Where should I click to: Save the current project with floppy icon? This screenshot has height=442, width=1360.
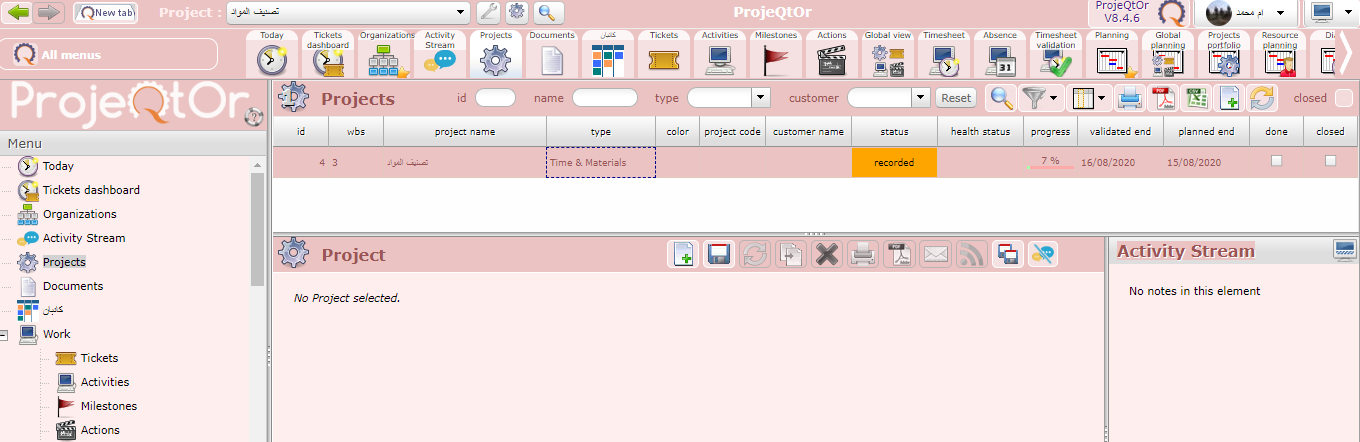(717, 255)
